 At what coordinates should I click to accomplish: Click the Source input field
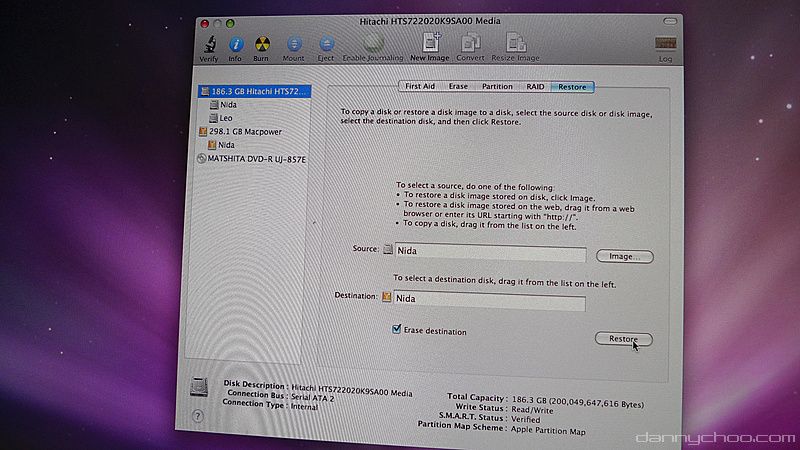point(490,252)
